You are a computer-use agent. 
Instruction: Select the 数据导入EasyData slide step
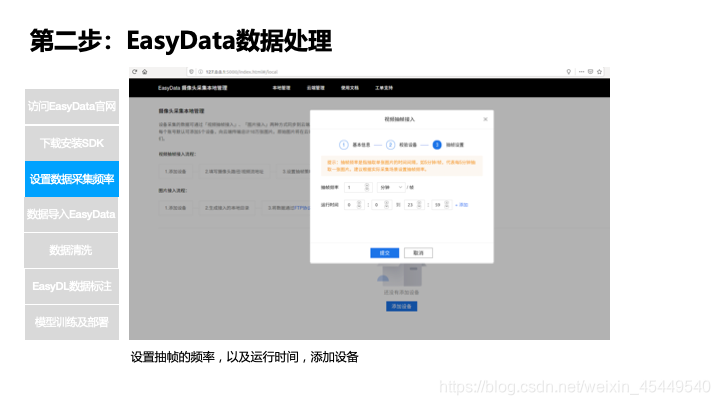coord(71,214)
